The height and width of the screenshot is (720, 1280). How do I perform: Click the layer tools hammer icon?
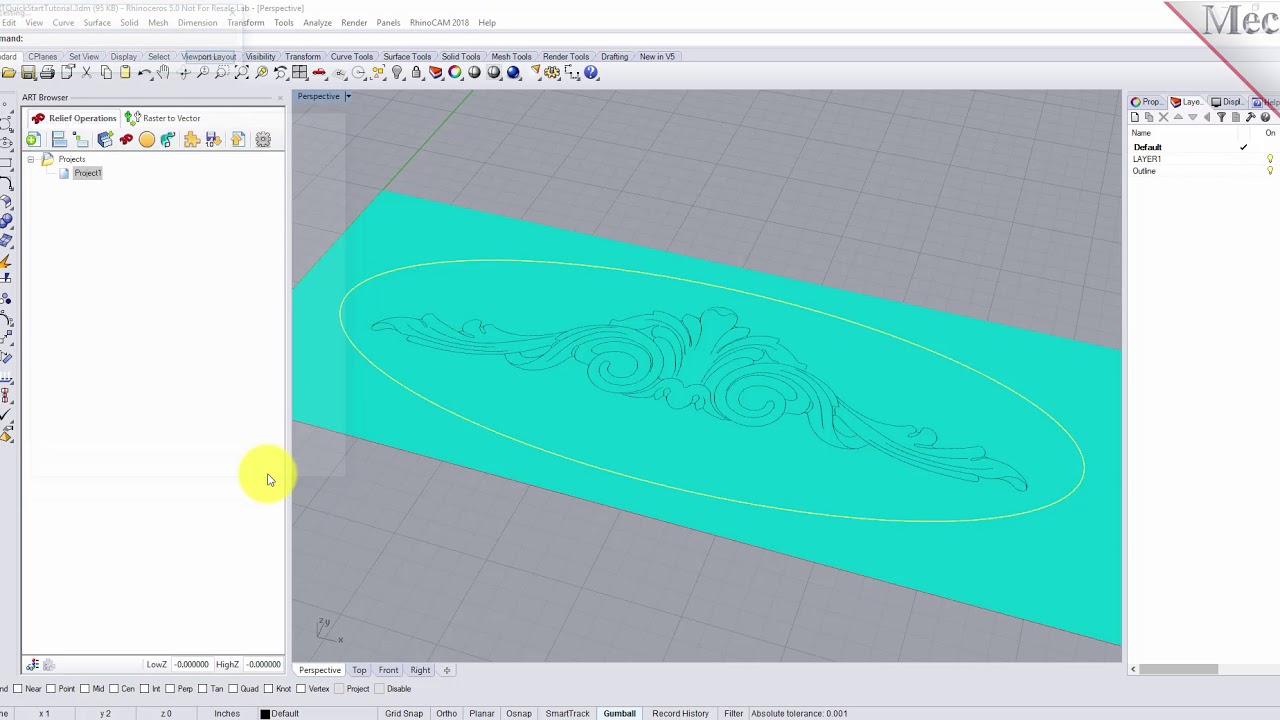pos(1250,117)
